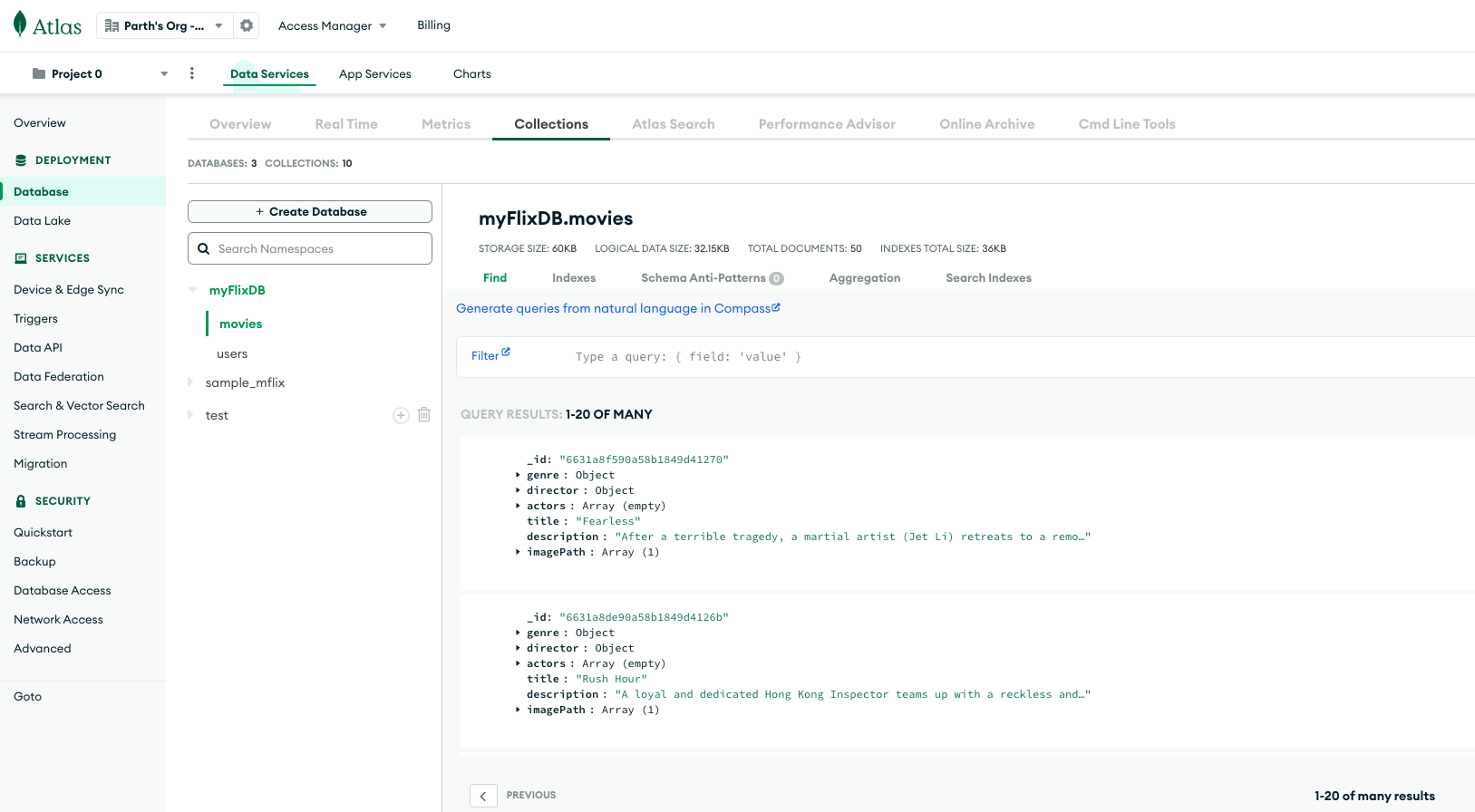Expand director object in Fearless document
Screen dimensions: 1475x812
tap(518, 490)
